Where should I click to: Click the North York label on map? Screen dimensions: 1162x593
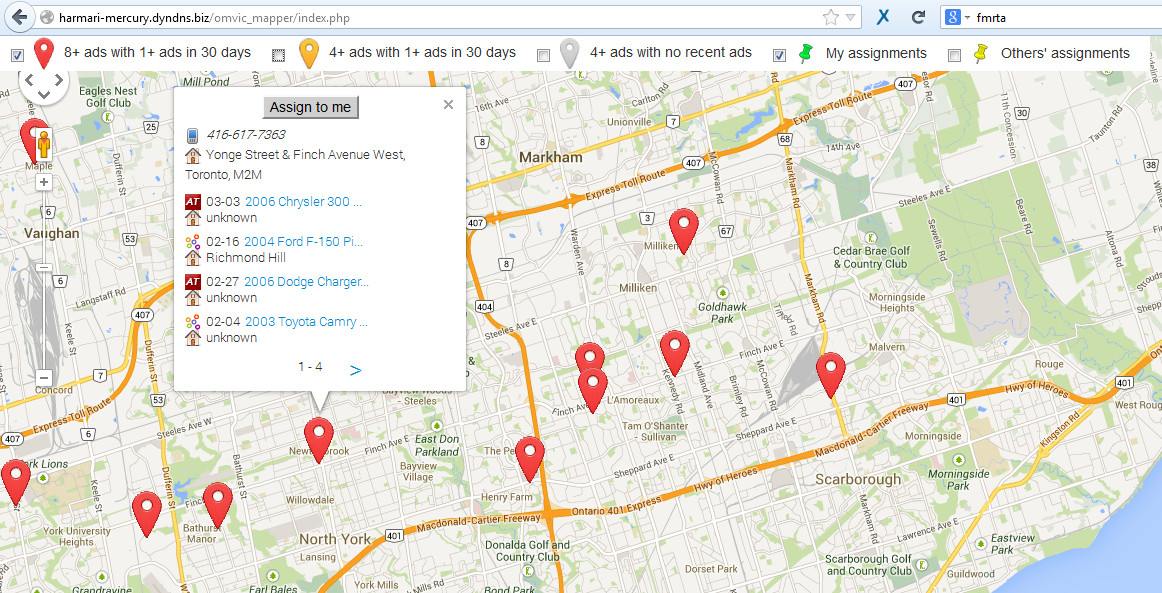point(335,540)
